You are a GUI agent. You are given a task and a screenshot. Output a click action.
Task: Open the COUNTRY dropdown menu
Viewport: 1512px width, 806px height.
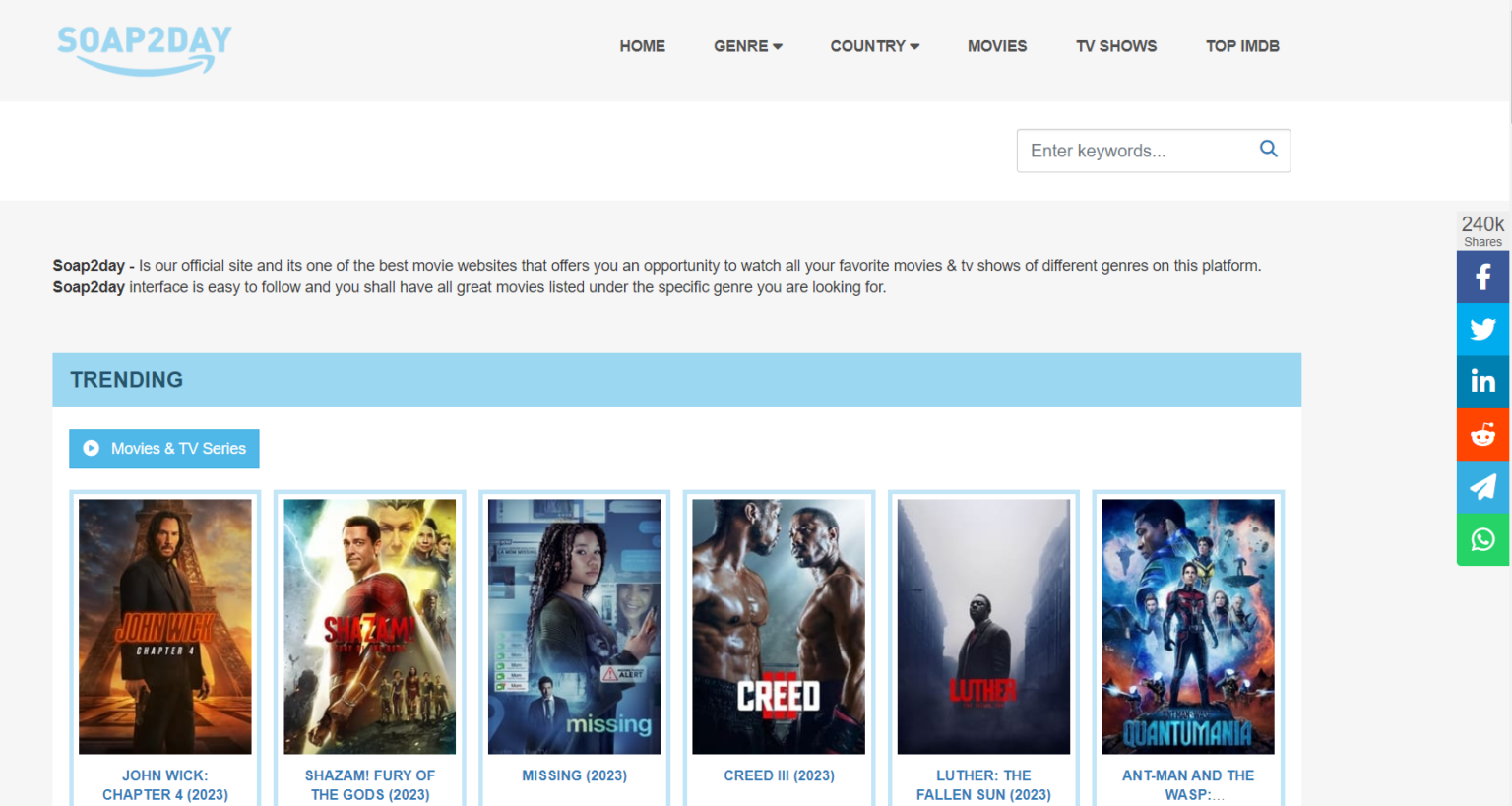(x=868, y=46)
